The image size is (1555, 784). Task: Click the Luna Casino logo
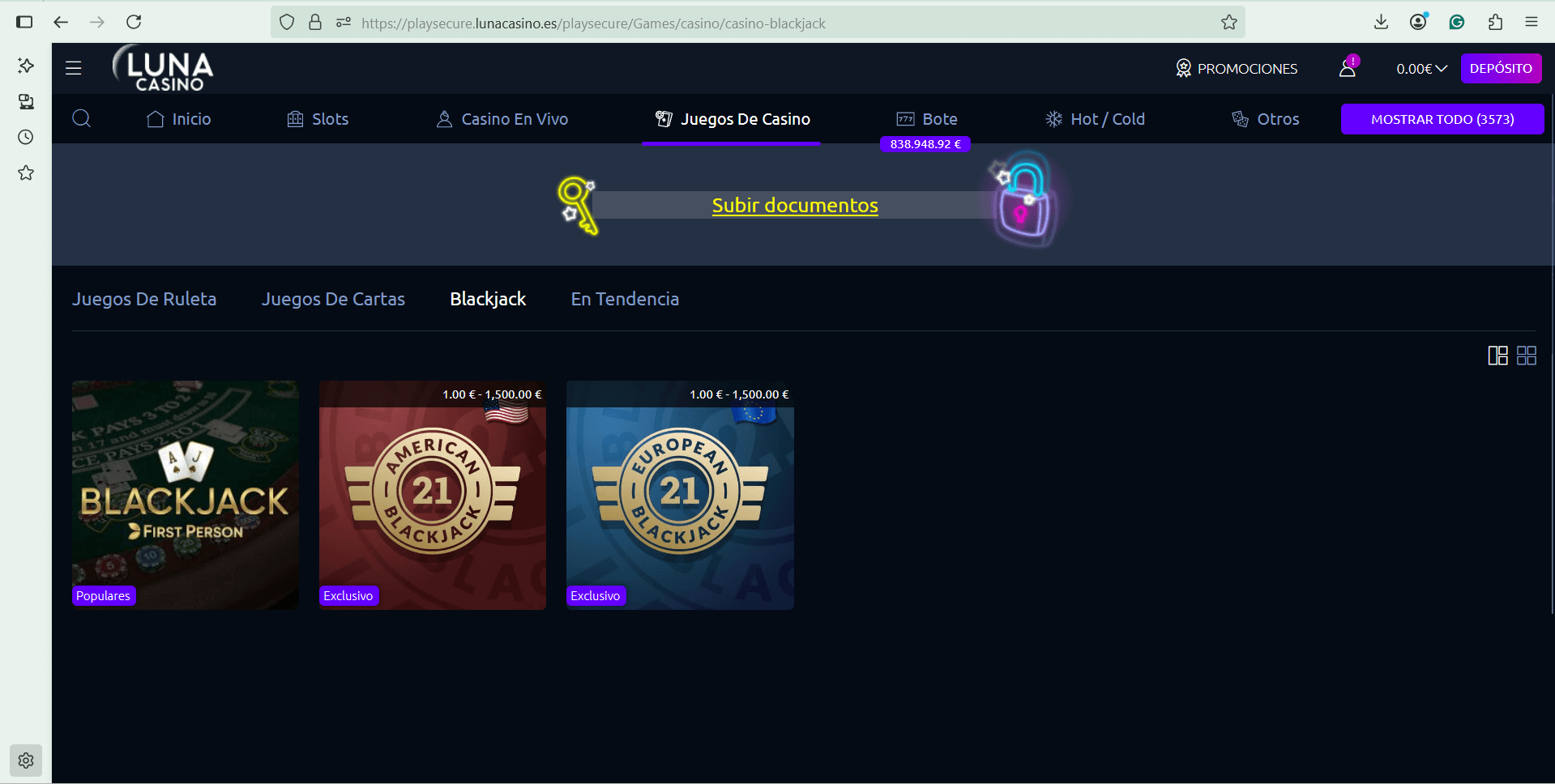(163, 68)
